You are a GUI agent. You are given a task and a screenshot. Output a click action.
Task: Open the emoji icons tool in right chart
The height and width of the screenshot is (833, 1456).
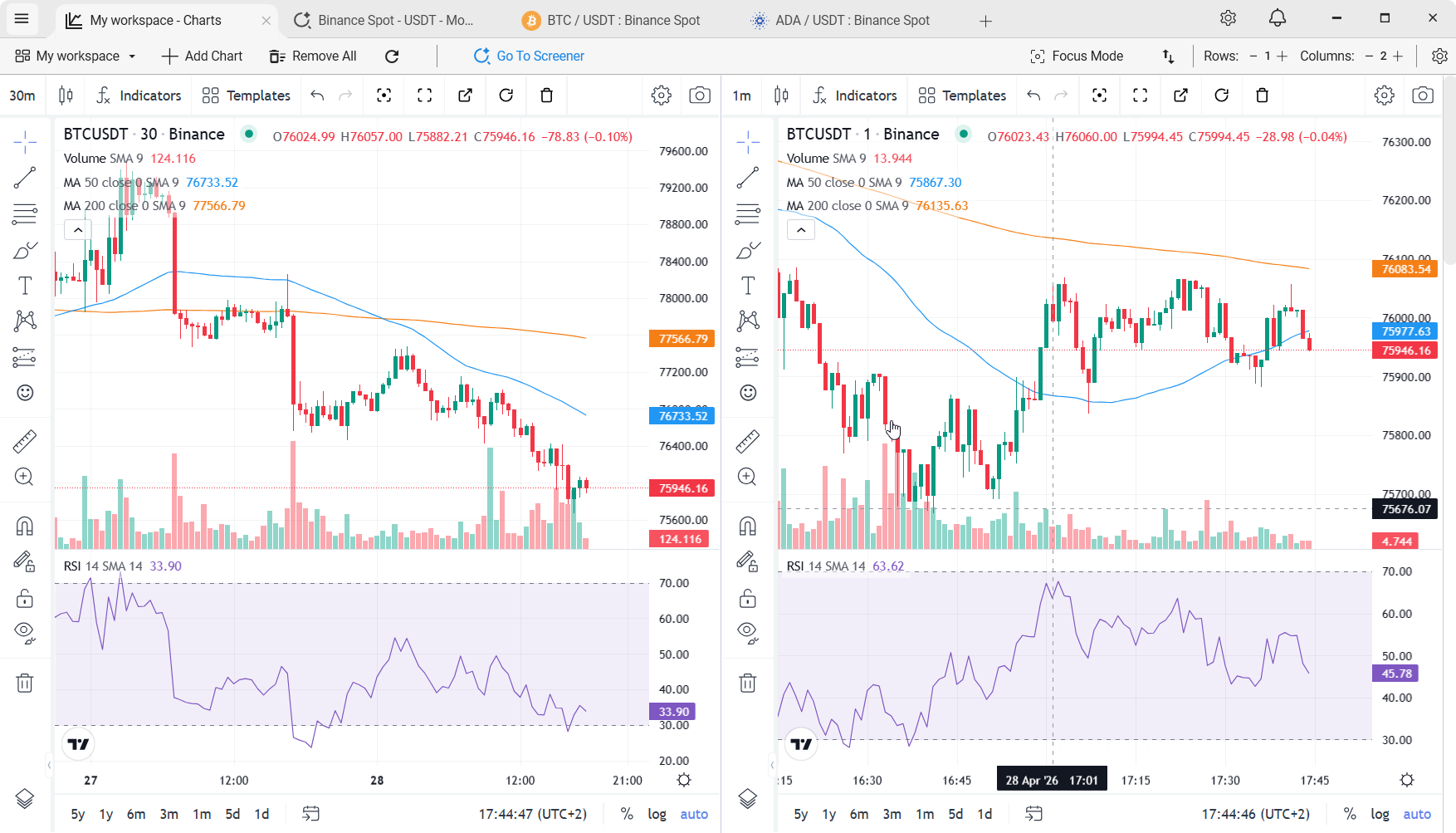pyautogui.click(x=748, y=393)
